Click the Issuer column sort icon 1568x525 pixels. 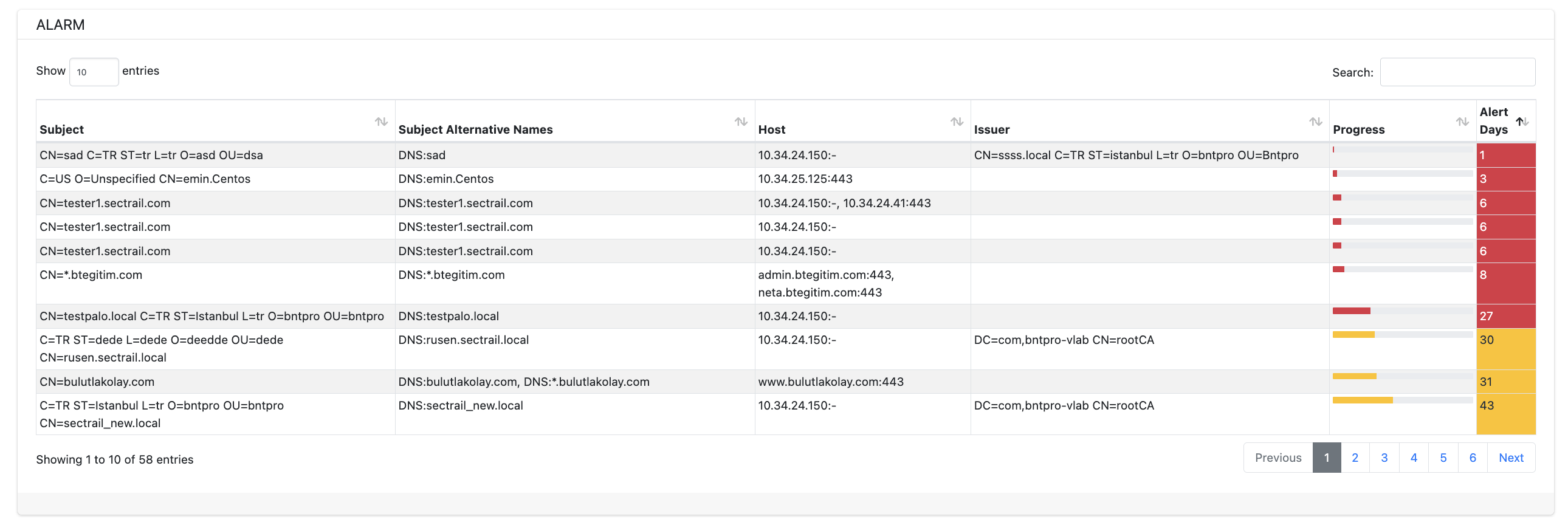[1315, 122]
